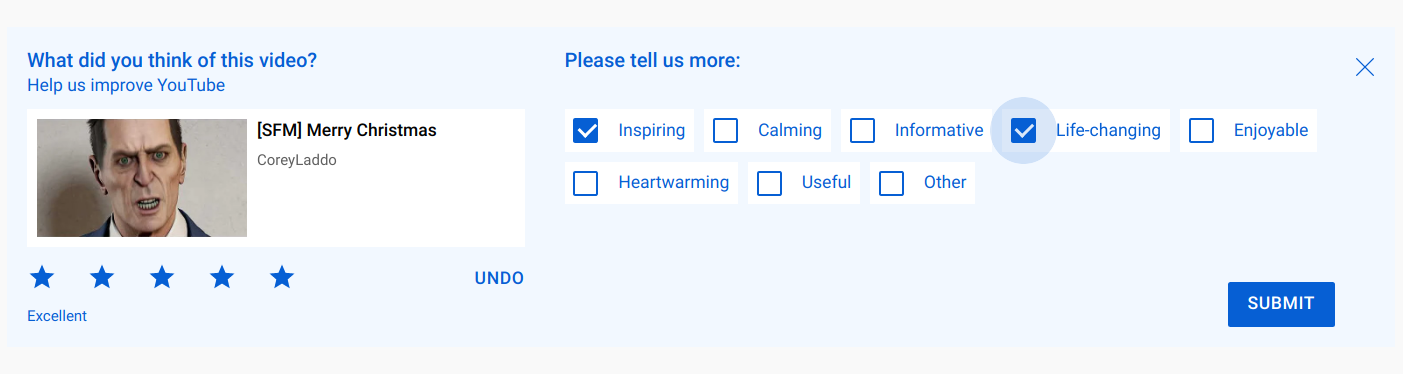
Task: Click the Help us improve YouTube text
Action: [x=126, y=85]
